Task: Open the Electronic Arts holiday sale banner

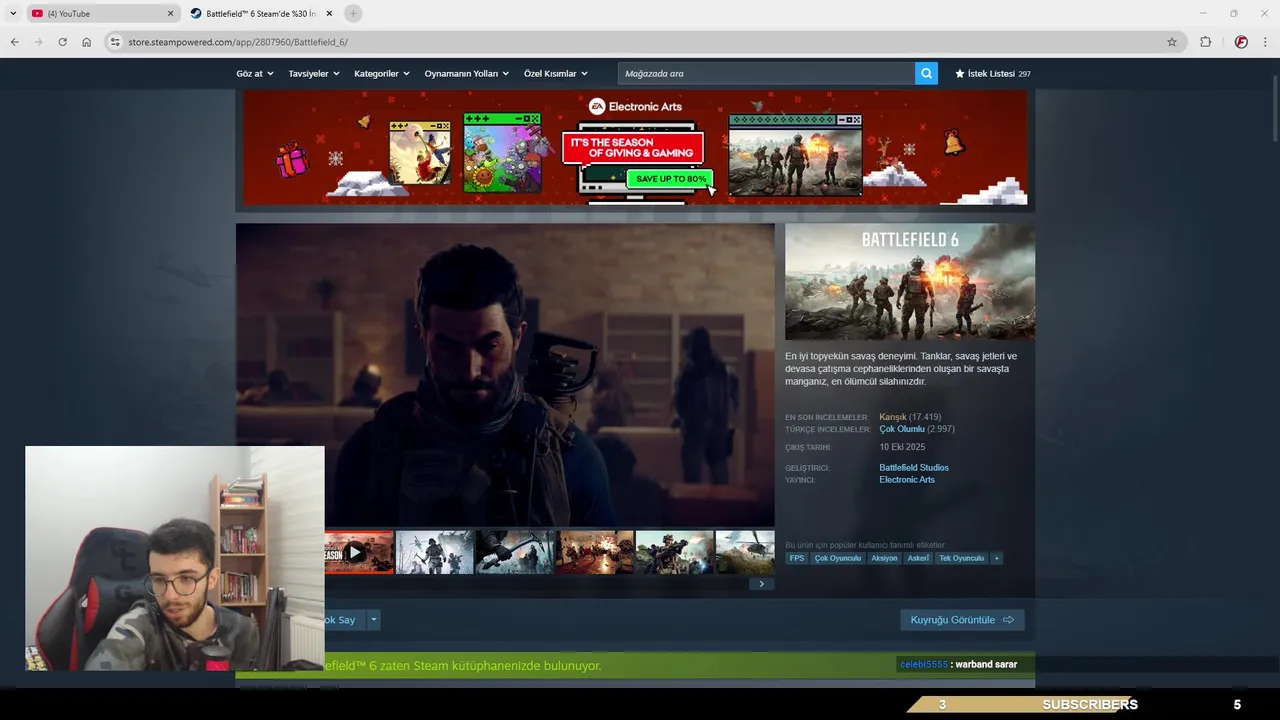Action: point(635,147)
